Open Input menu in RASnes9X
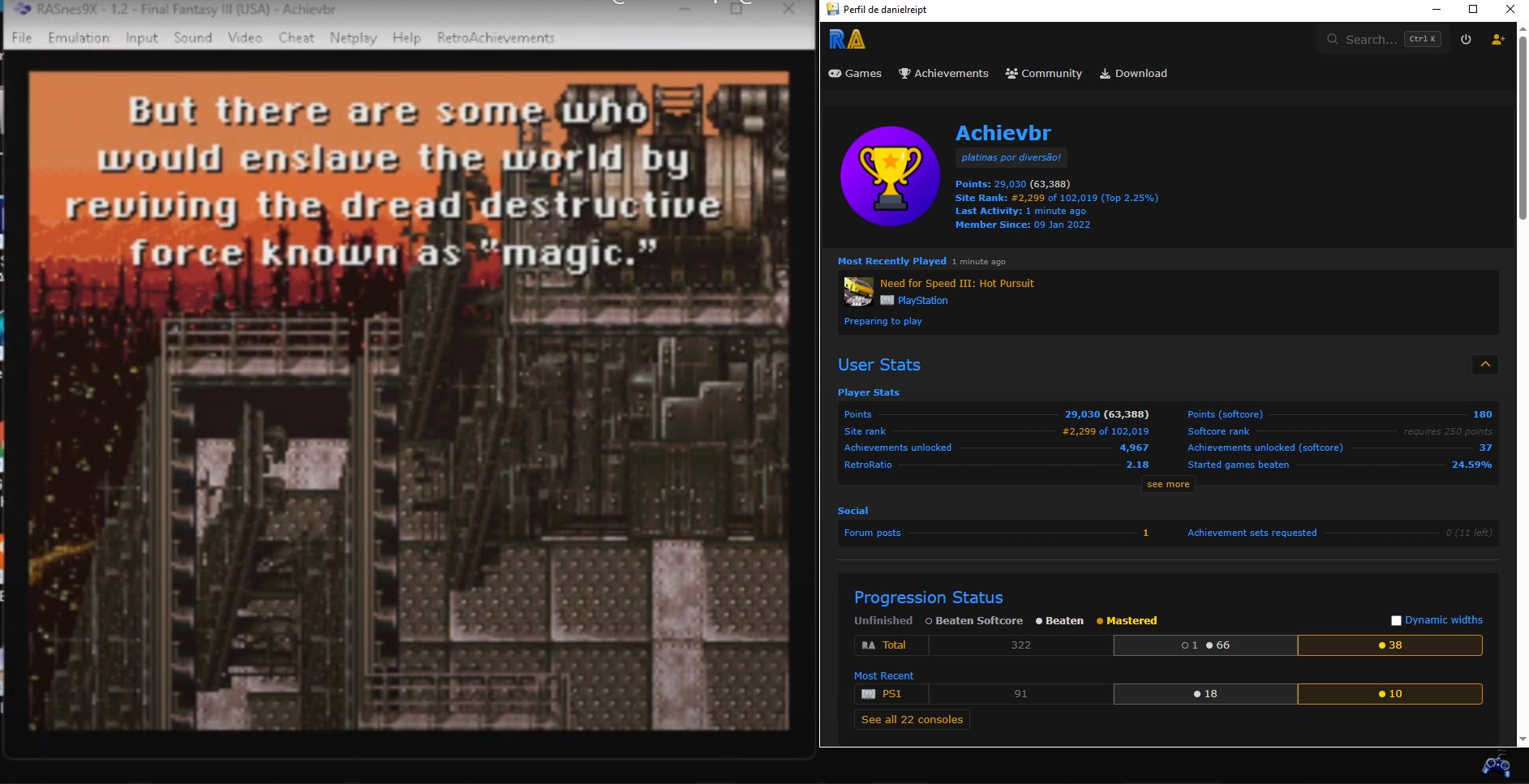 pos(141,37)
